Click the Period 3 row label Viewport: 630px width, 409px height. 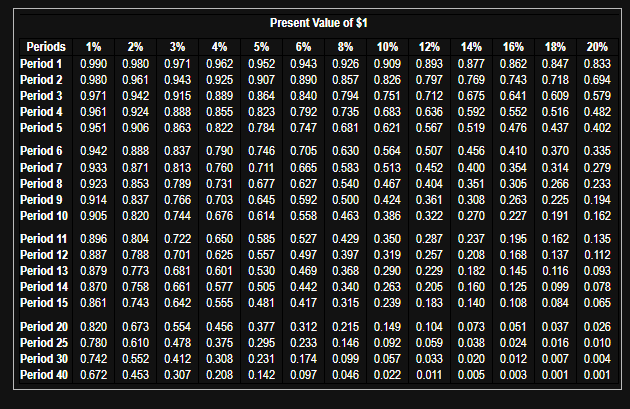pyautogui.click(x=41, y=96)
